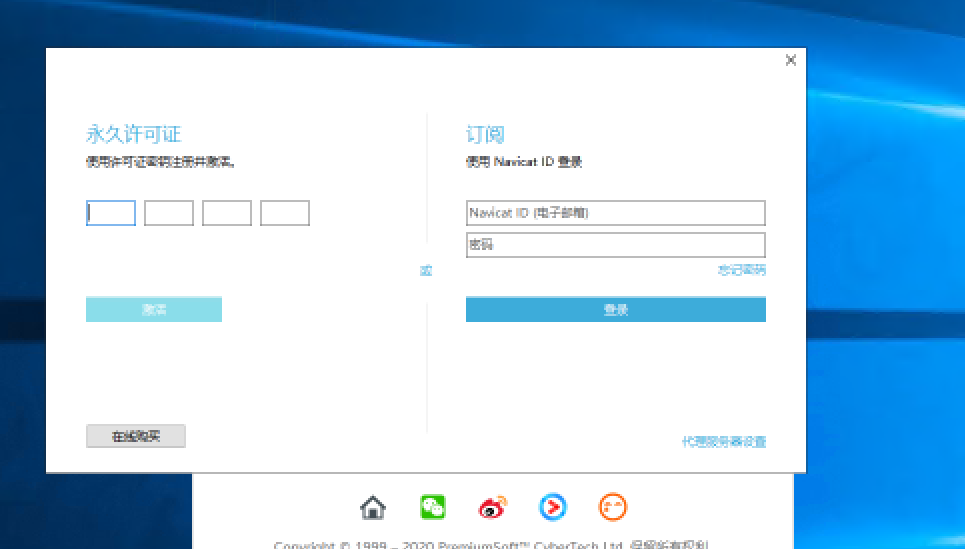Click the Navicat ID email field
The image size is (965, 549).
(615, 213)
